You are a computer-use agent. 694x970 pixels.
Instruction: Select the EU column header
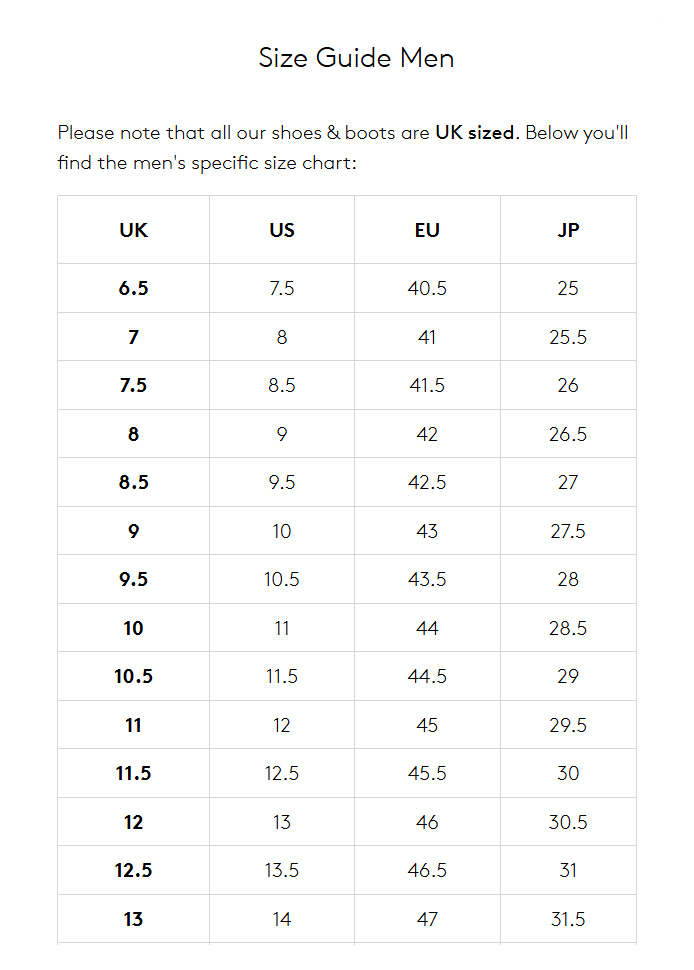tap(427, 230)
